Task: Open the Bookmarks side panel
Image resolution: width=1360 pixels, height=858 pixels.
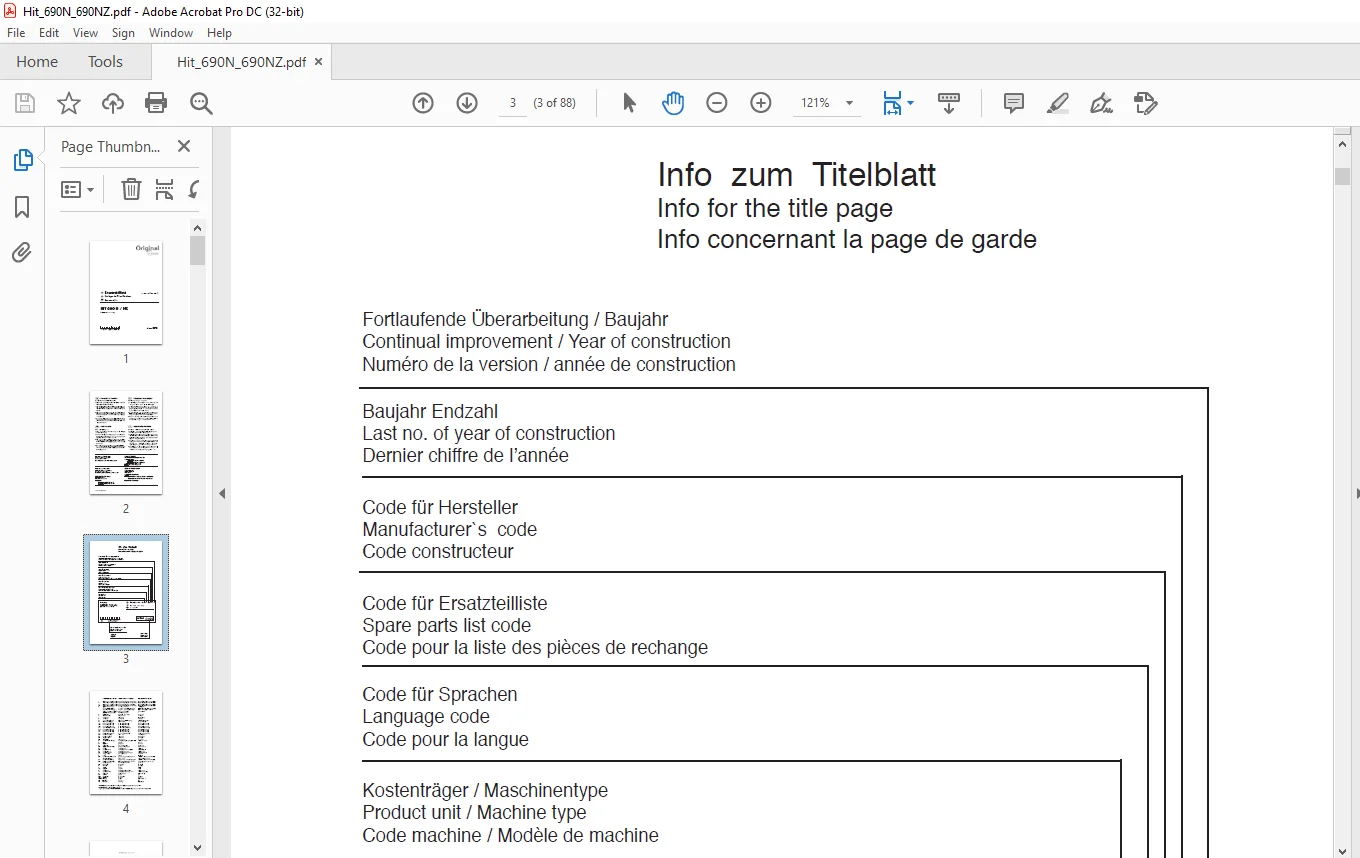Action: 22,207
